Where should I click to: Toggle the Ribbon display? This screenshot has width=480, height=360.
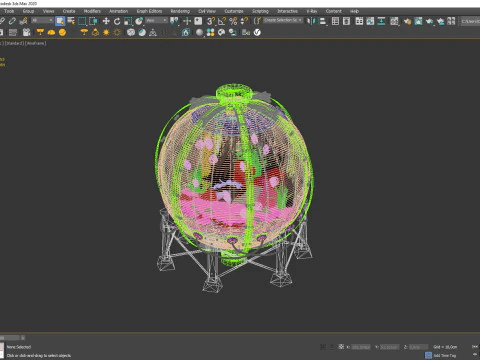pyautogui.click(x=359, y=21)
